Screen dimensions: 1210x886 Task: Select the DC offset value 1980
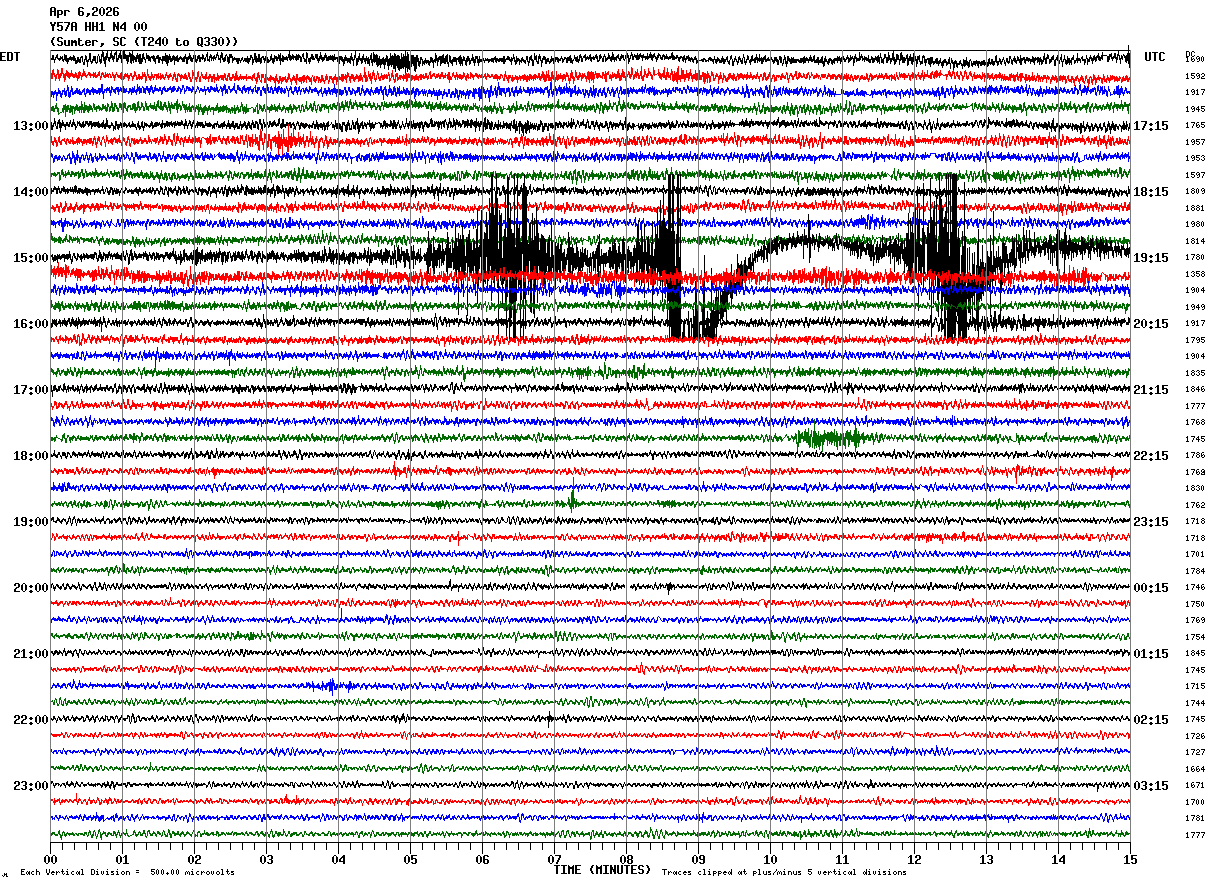click(x=1195, y=225)
